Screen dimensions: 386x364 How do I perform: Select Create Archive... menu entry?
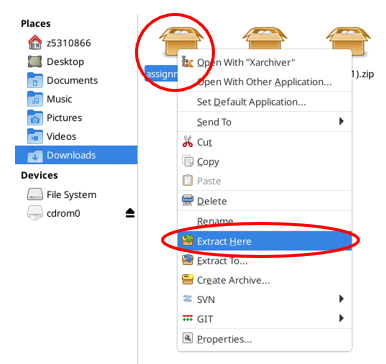(x=265, y=280)
